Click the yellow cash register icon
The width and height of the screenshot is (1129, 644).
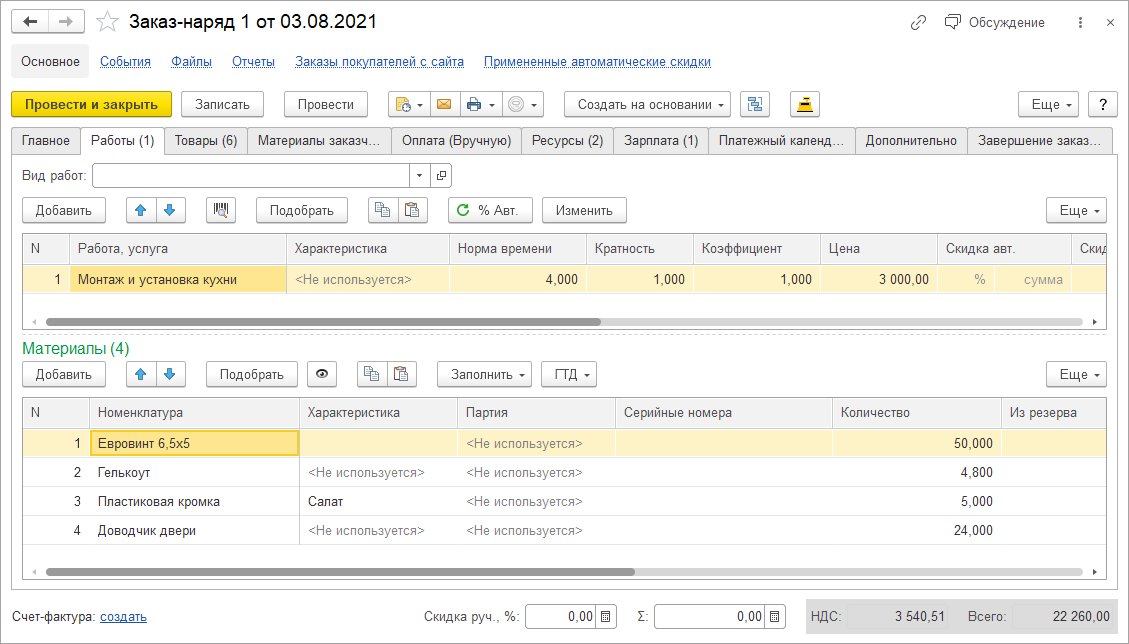[x=805, y=105]
